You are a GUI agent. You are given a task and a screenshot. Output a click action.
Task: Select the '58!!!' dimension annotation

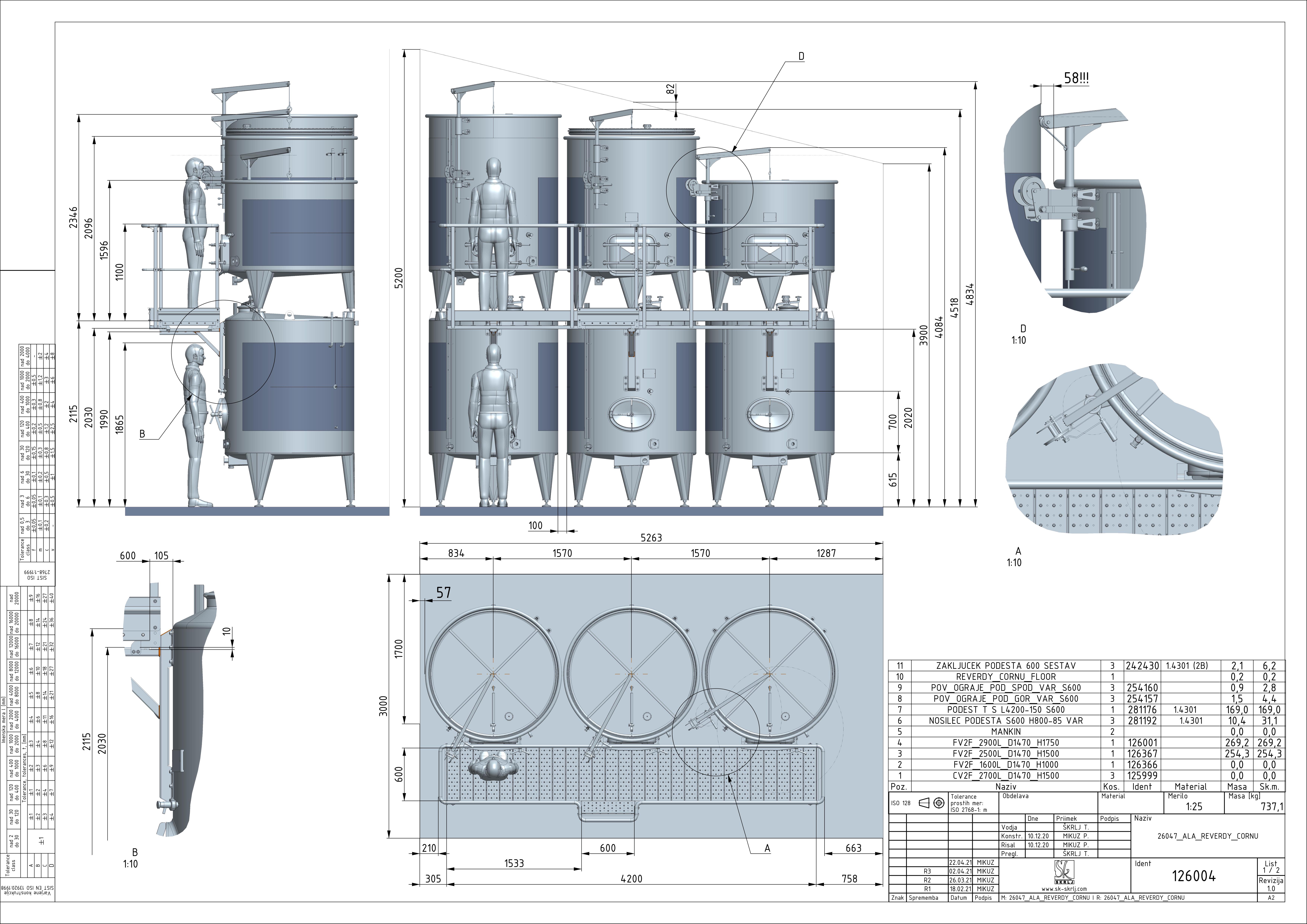pos(1076,78)
